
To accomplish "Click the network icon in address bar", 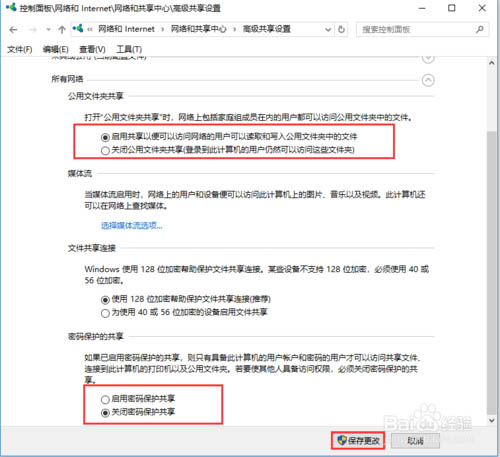I will pyautogui.click(x=78, y=29).
